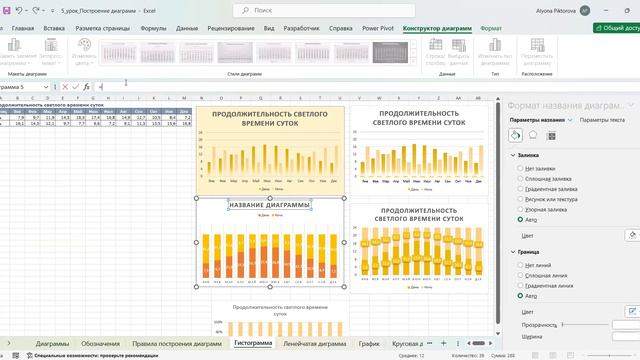Click the Общий доступ share button
Viewport: 640px width, 360px height.
point(616,28)
